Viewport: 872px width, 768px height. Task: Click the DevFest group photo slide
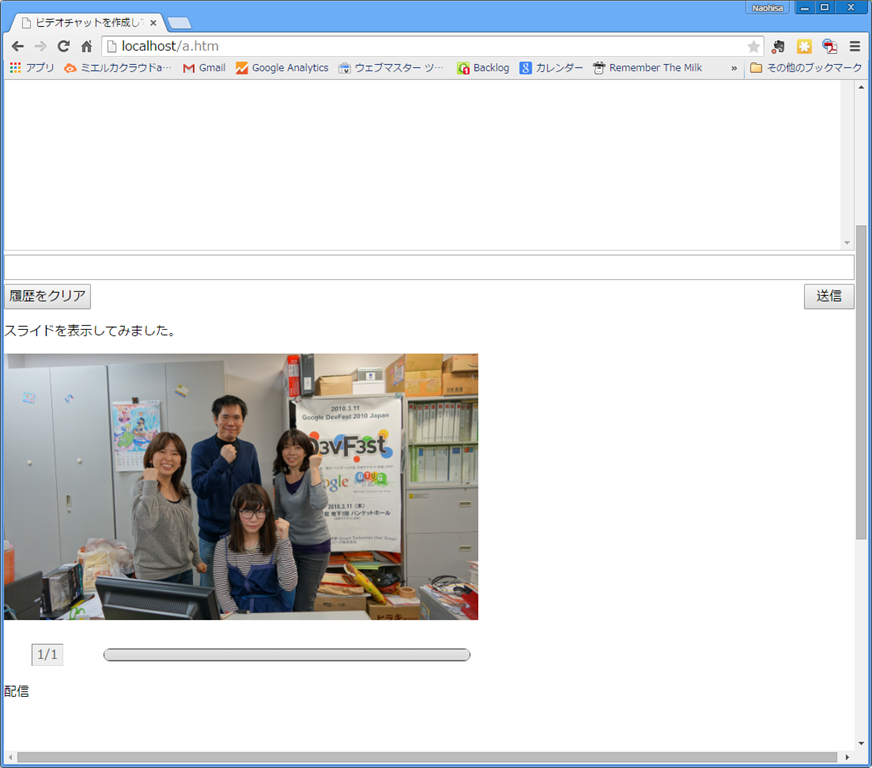coord(241,486)
